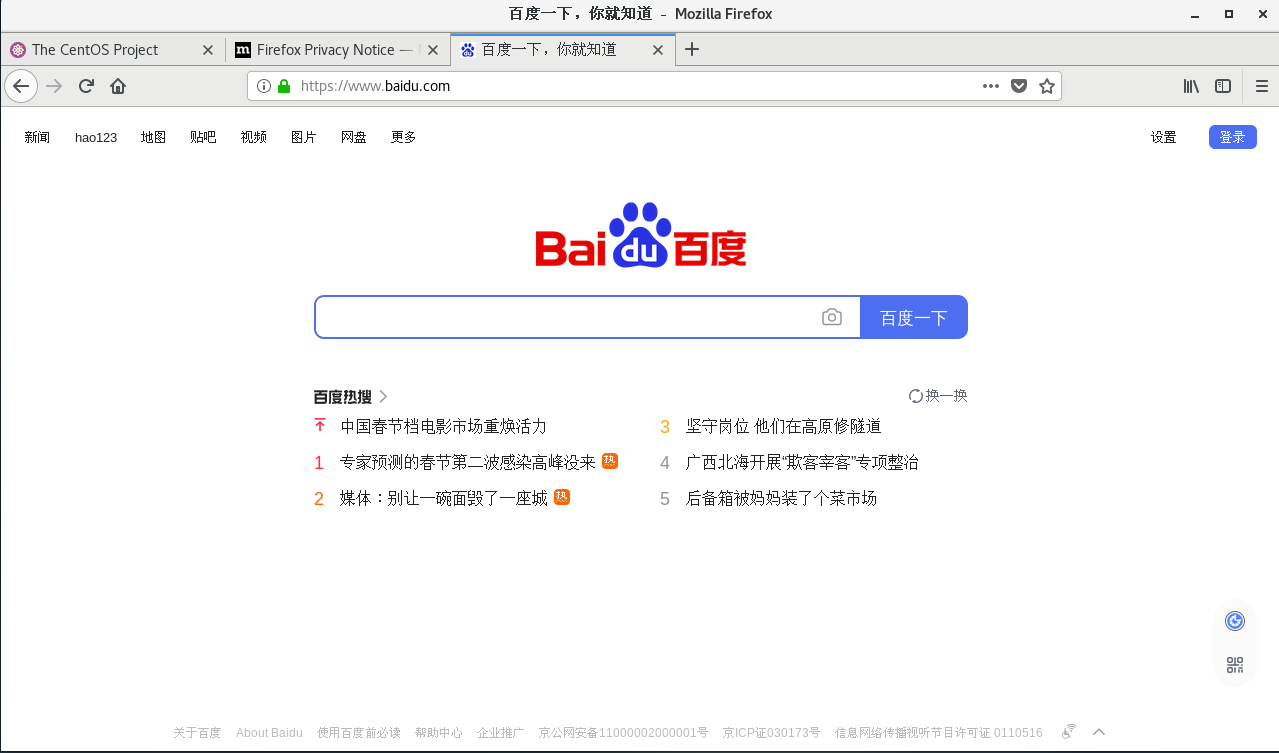Open 贴吧 navigation link
The height and width of the screenshot is (753, 1279).
pos(203,137)
